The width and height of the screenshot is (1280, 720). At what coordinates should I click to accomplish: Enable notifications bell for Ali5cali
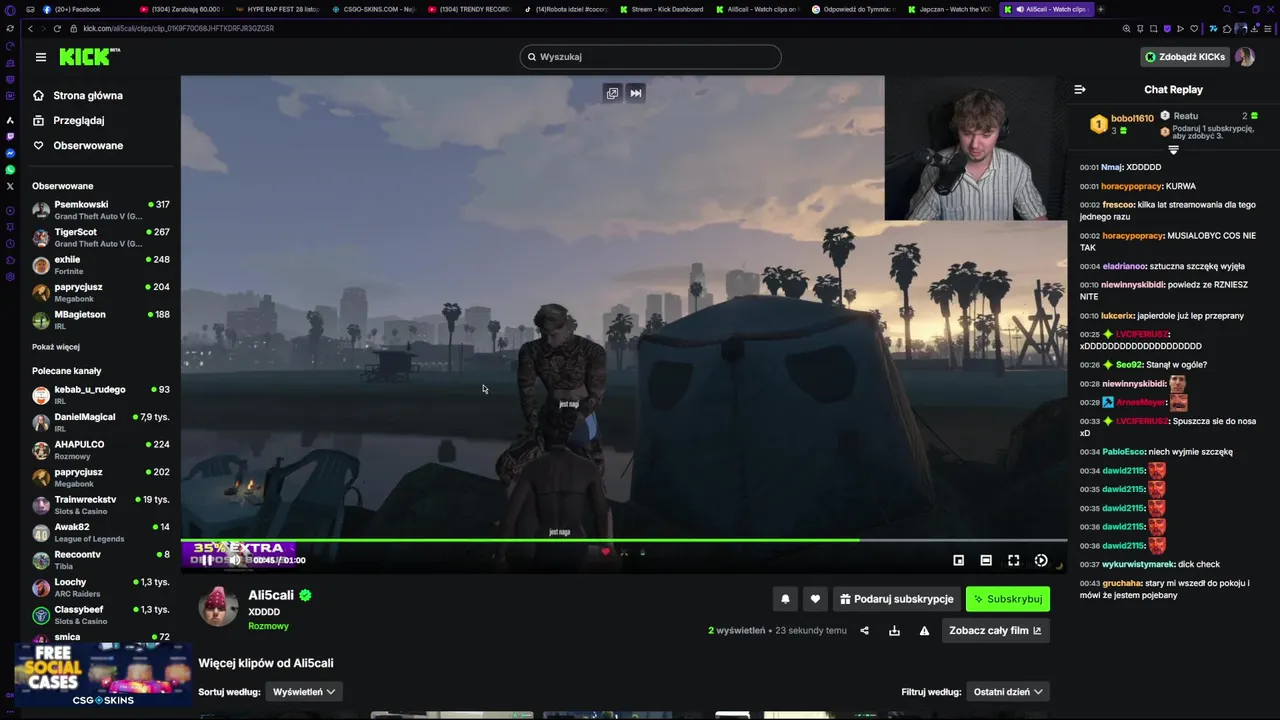(x=785, y=599)
